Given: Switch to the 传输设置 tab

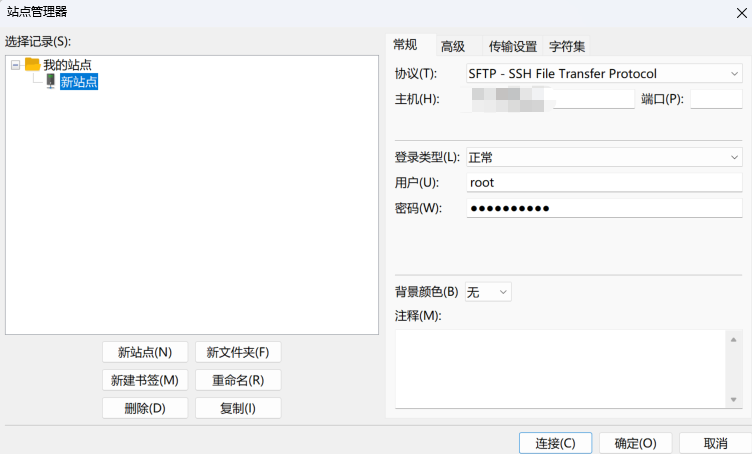Looking at the screenshot, I should point(512,46).
